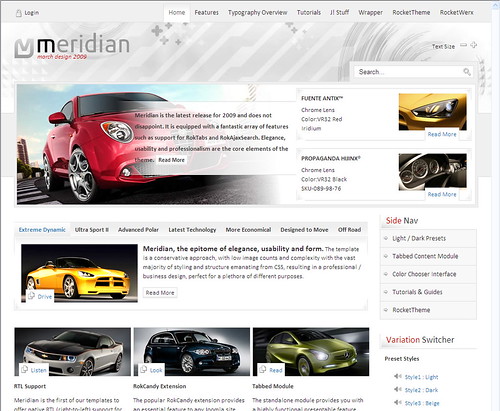Decrease text size with minus icon
The image size is (500, 411).
pos(463,45)
